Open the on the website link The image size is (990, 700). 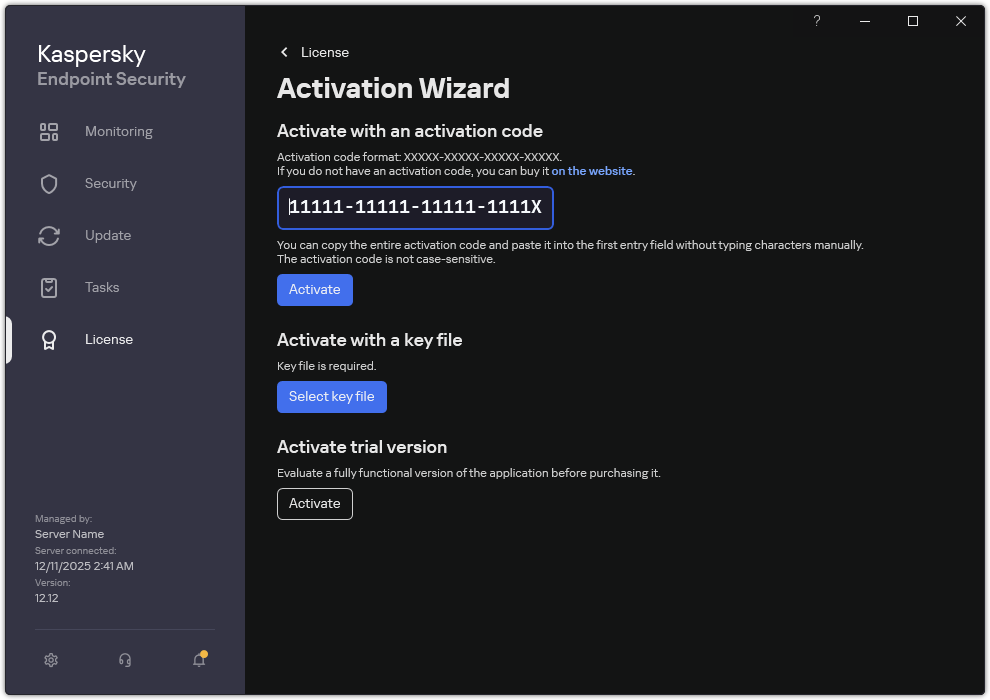(591, 171)
